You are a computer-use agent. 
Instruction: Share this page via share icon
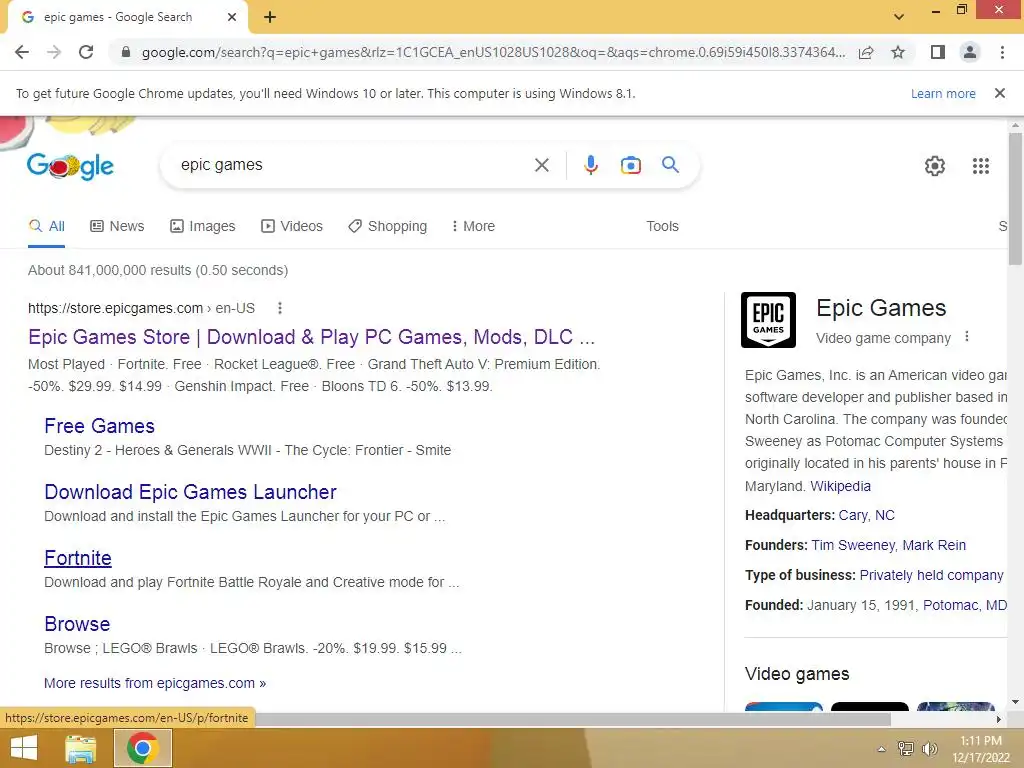(x=866, y=52)
